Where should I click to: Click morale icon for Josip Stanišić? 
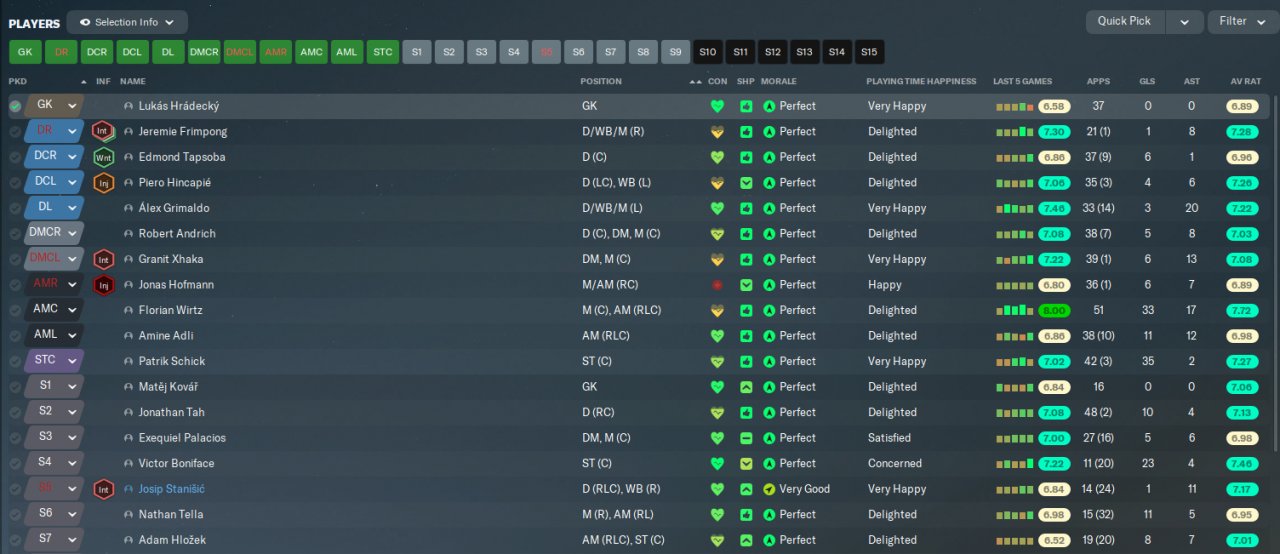coord(769,489)
